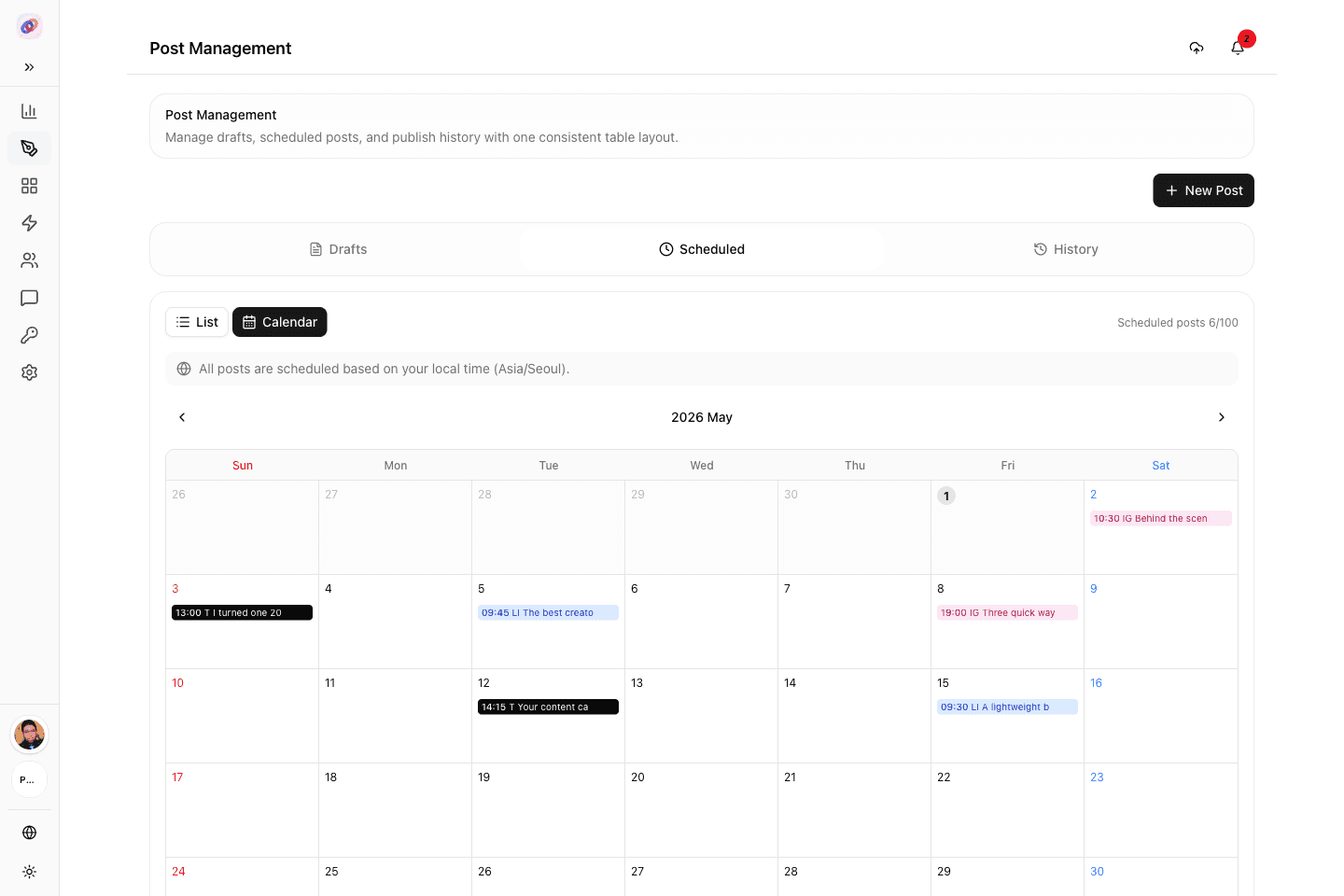Open the 09:45 LI The best creato post
1344x896 pixels.
pyautogui.click(x=548, y=613)
